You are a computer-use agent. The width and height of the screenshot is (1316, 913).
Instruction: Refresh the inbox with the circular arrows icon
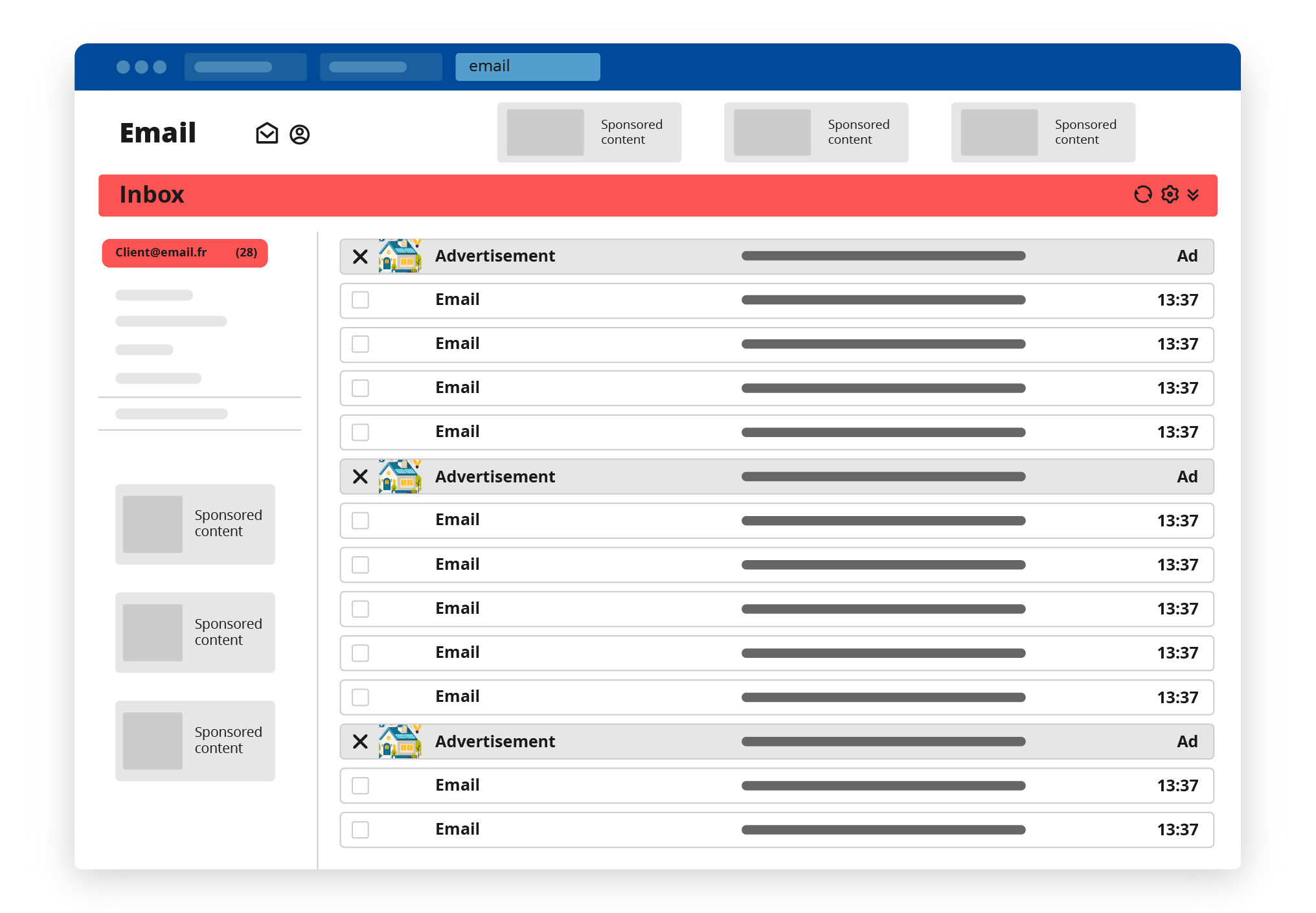[x=1142, y=194]
